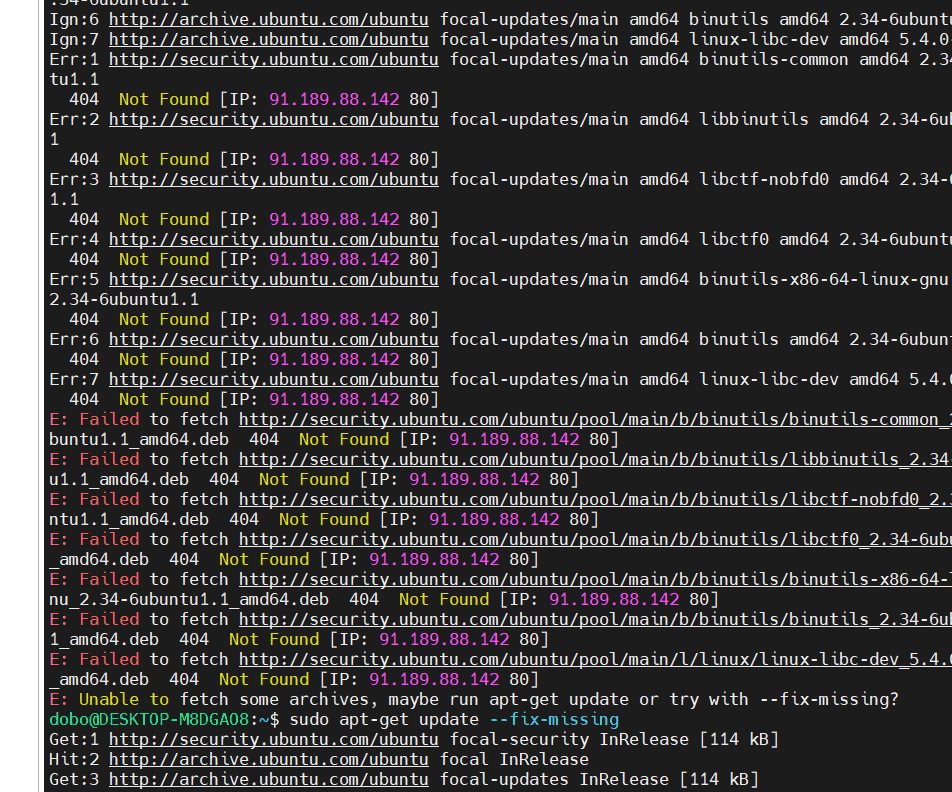Click 'nu_2.34-6ubuntu1.1_amd64.deb' text

pyautogui.click(x=189, y=599)
